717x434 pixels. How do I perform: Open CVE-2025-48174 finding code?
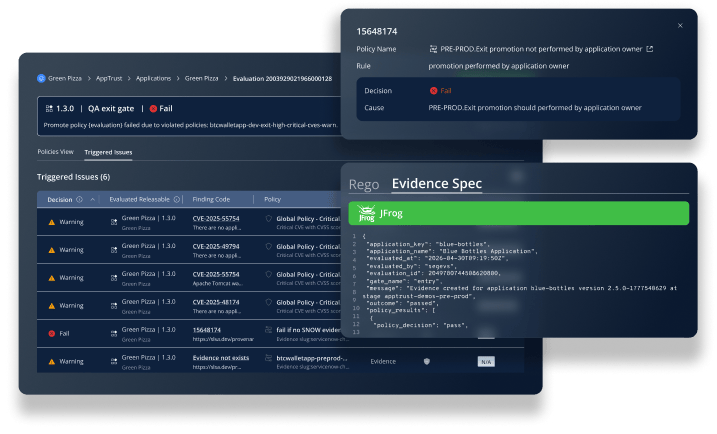tap(216, 302)
